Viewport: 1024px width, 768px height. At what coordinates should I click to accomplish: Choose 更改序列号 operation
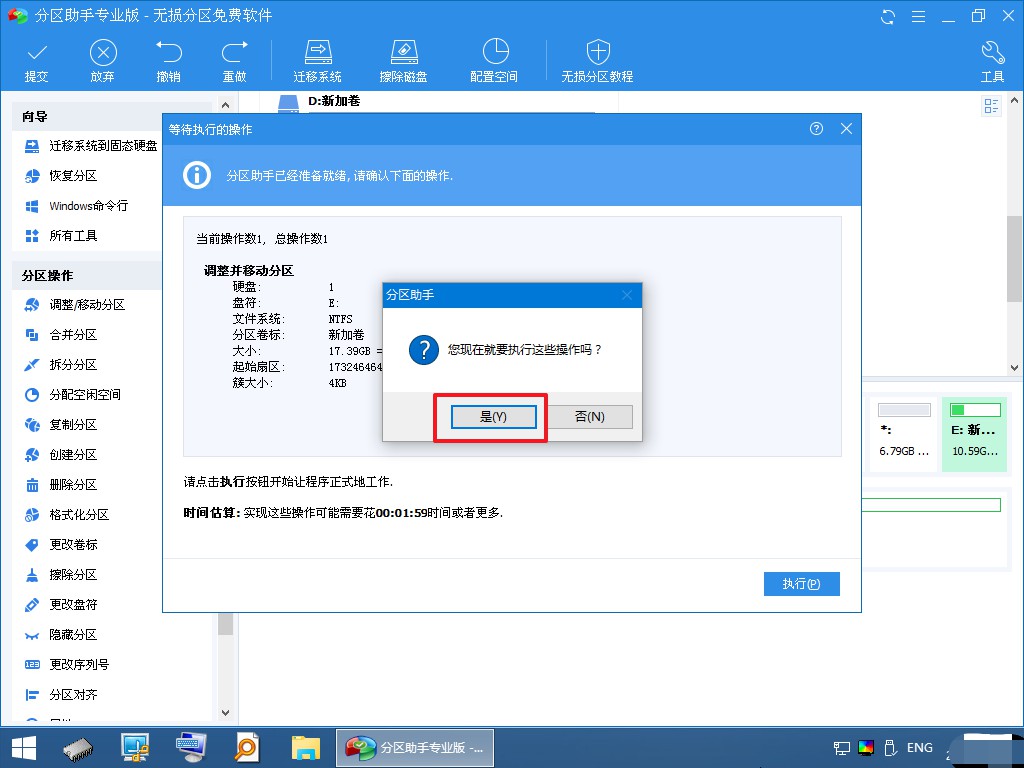pos(67,665)
